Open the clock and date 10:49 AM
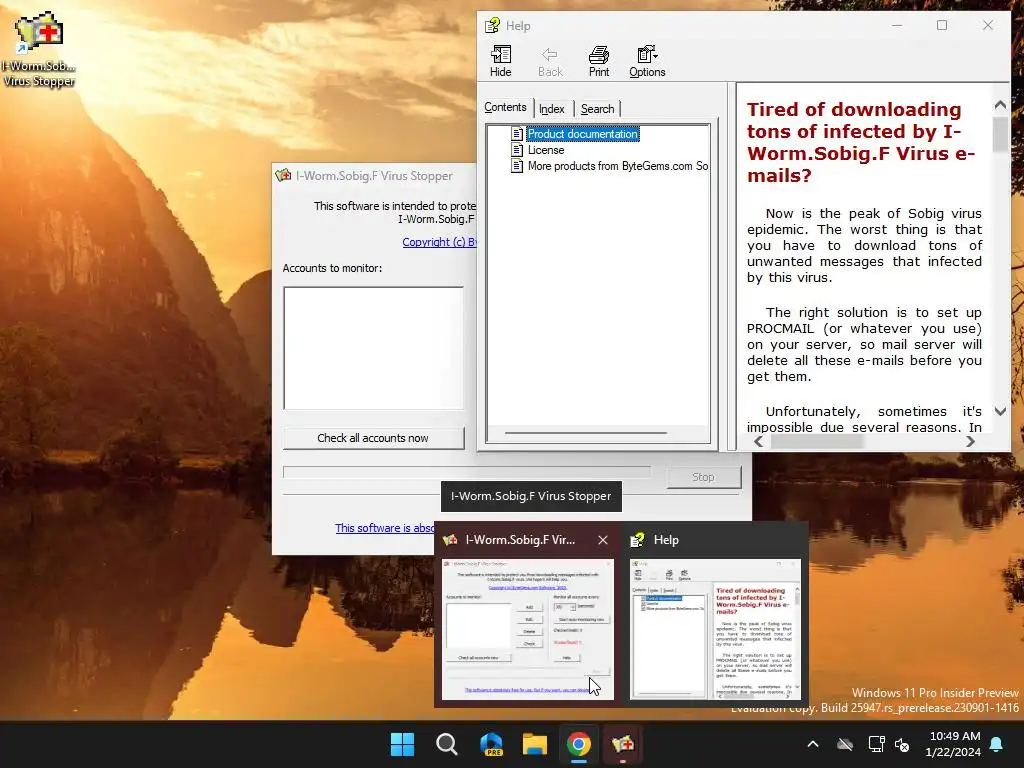 point(953,744)
